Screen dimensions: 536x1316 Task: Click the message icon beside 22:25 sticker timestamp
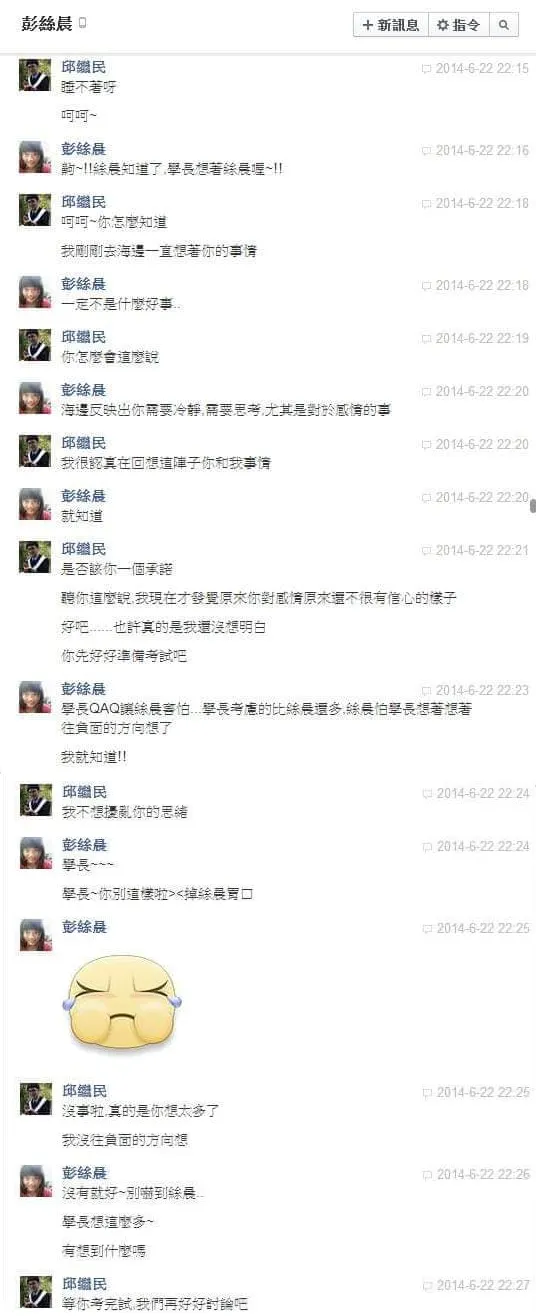pyautogui.click(x=427, y=929)
